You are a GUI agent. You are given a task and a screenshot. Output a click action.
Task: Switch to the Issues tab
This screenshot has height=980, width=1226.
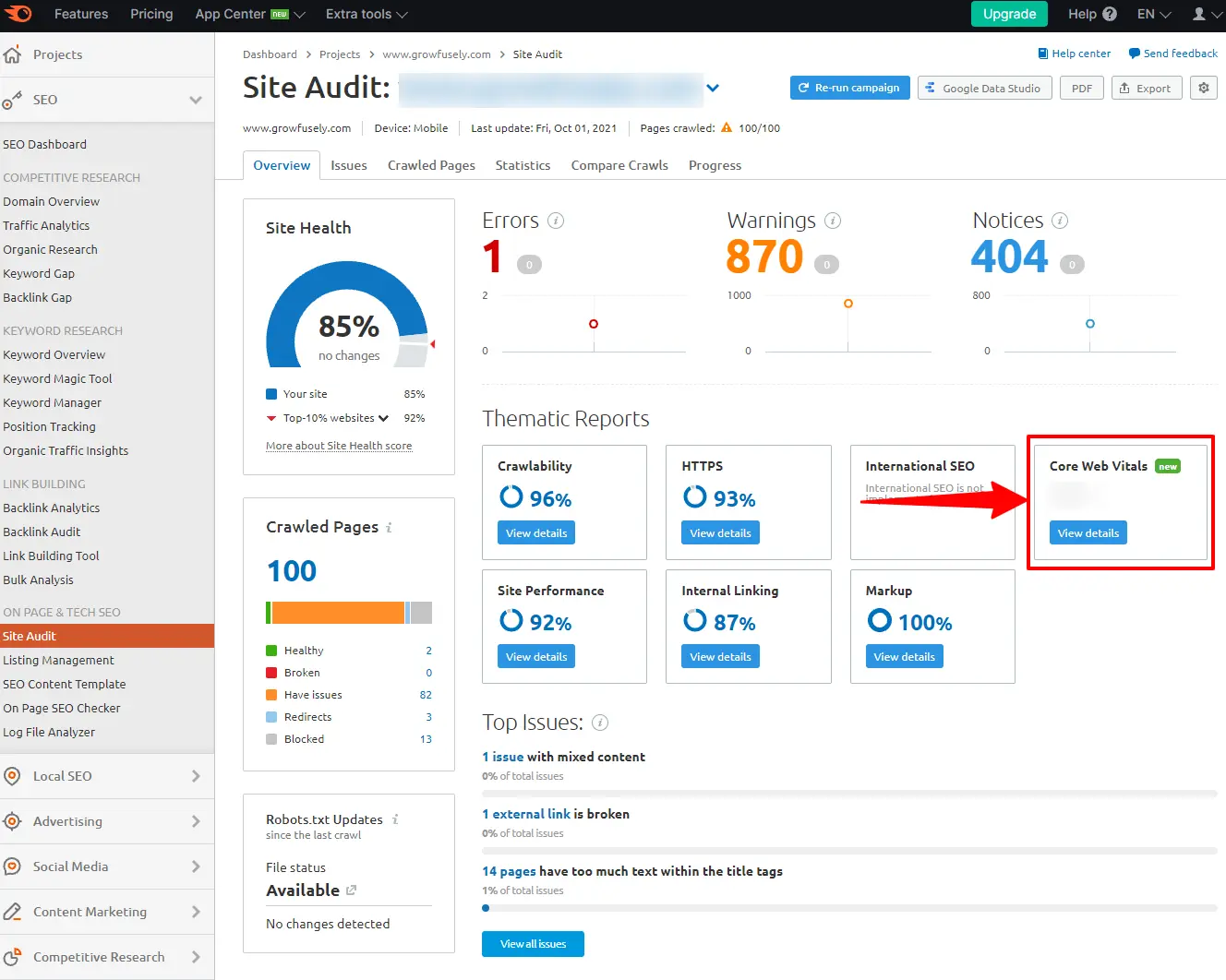pyautogui.click(x=349, y=165)
